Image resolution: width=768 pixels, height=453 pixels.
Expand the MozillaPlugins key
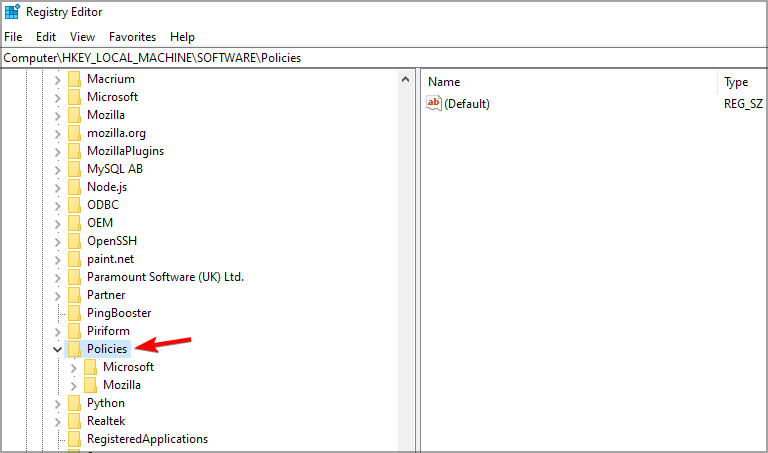click(x=57, y=151)
